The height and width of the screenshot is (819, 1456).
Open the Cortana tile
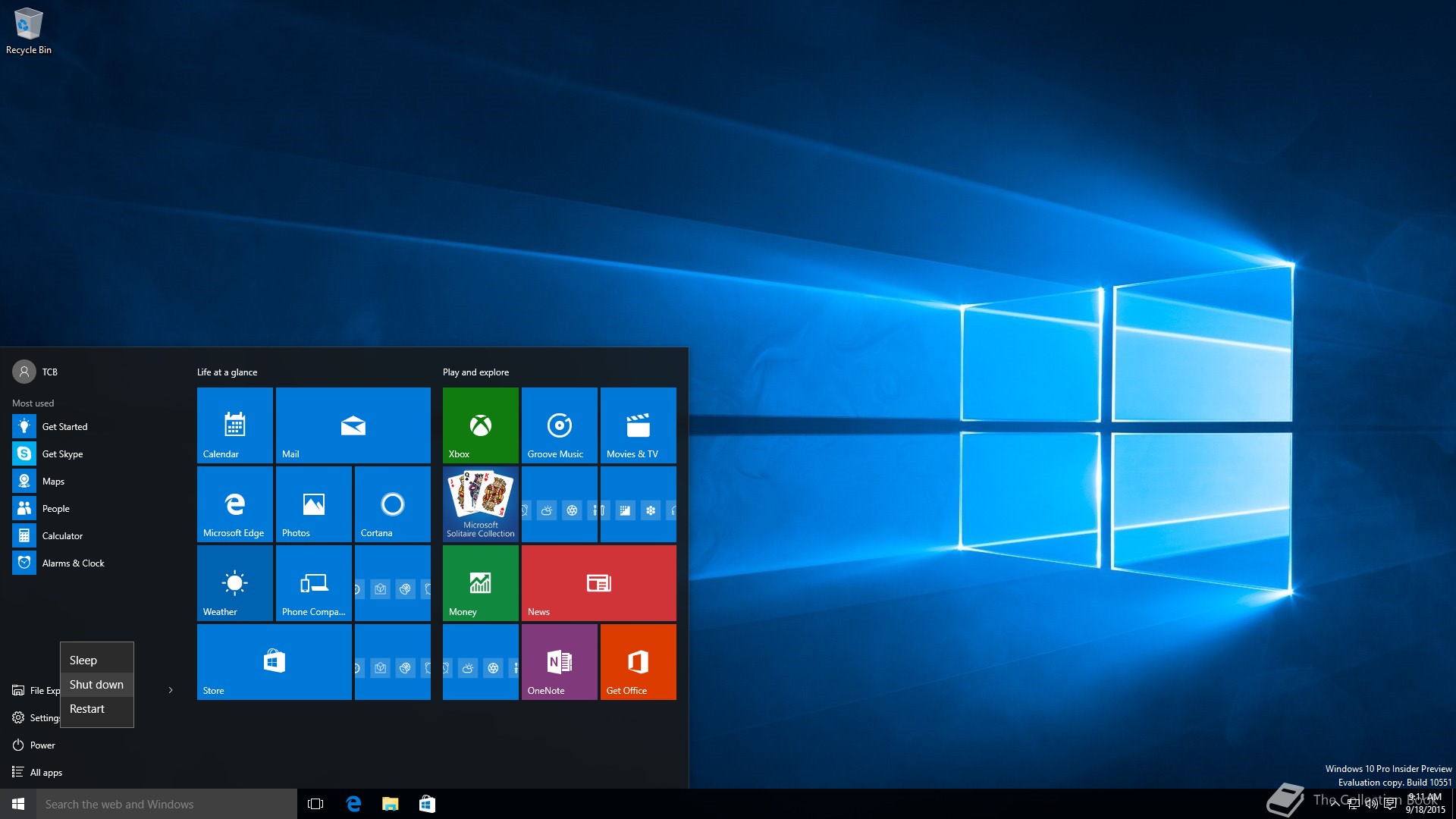click(x=392, y=504)
